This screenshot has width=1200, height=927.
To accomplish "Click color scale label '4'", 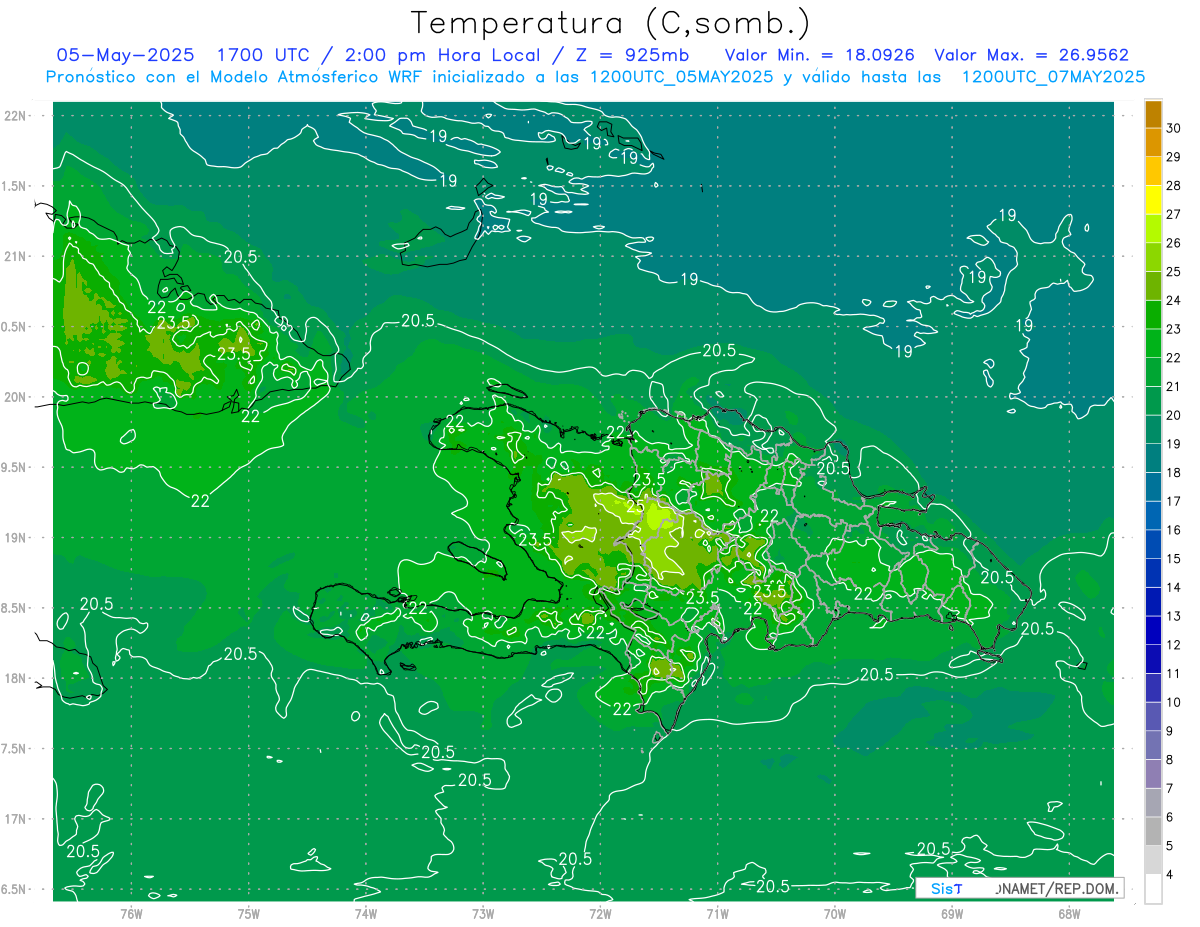I will [x=1170, y=874].
